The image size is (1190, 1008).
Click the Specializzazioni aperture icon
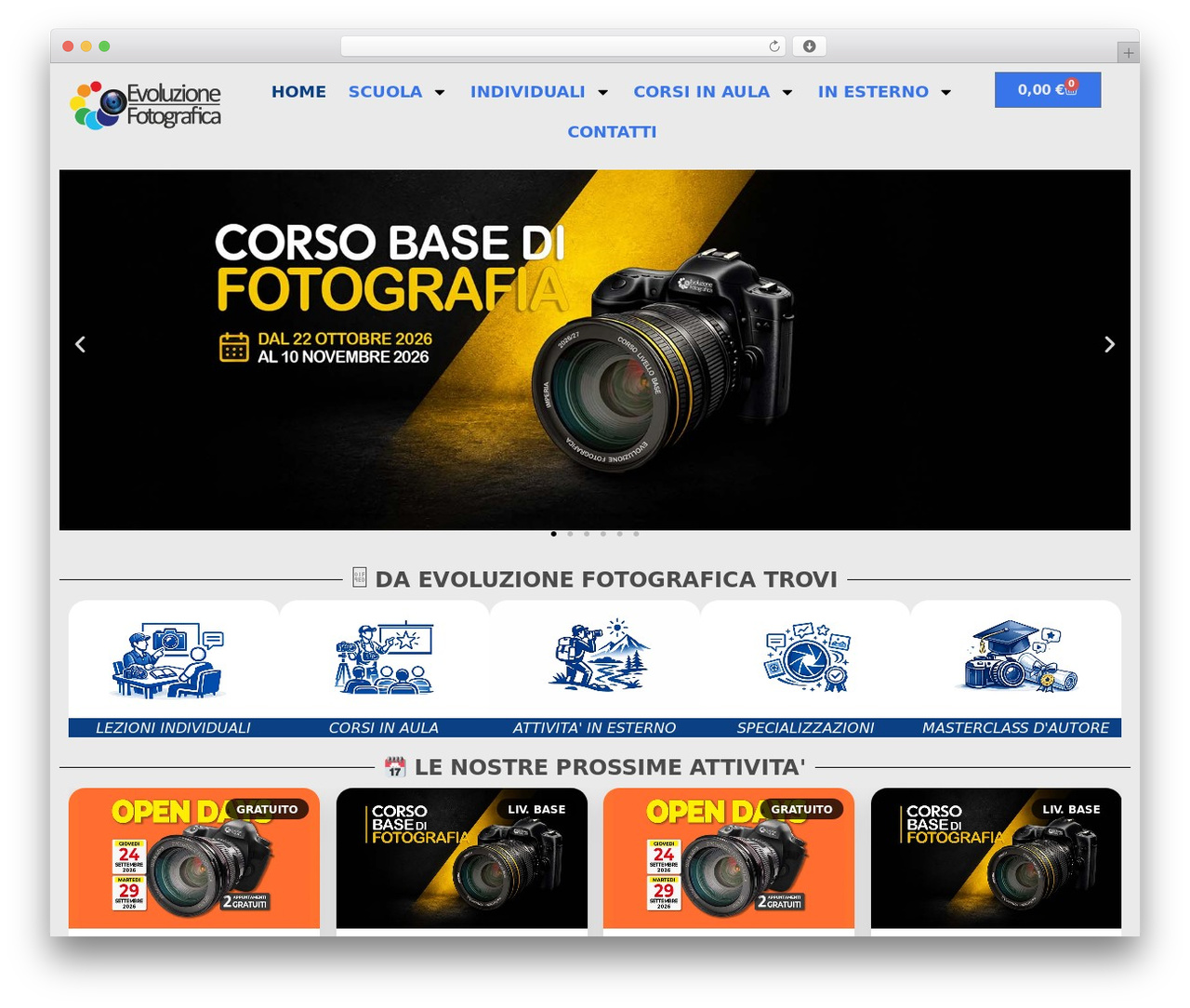[x=806, y=657]
